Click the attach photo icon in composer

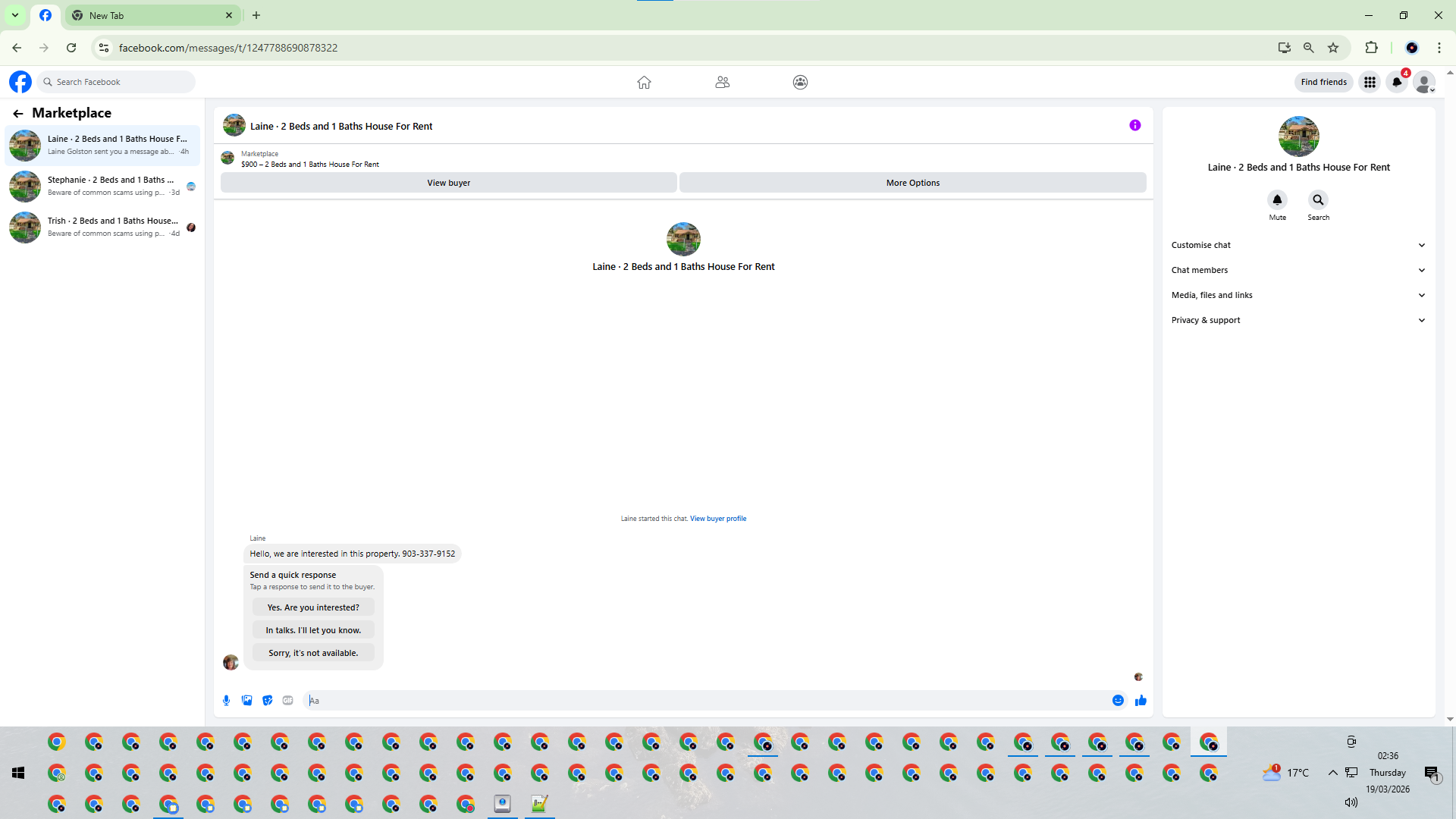tap(246, 701)
